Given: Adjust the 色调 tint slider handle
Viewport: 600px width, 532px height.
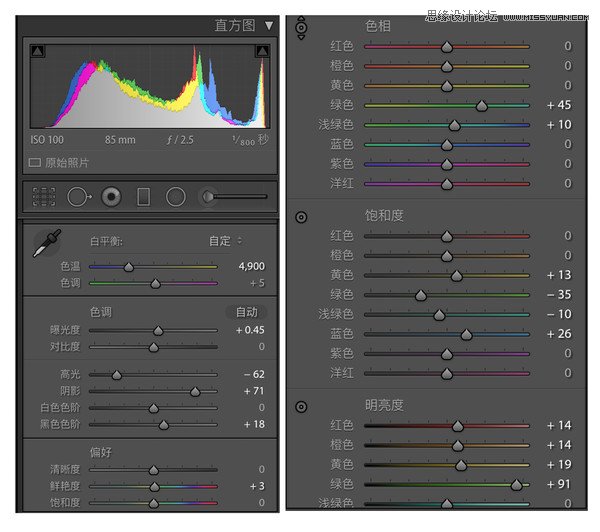Looking at the screenshot, I should coord(155,284).
